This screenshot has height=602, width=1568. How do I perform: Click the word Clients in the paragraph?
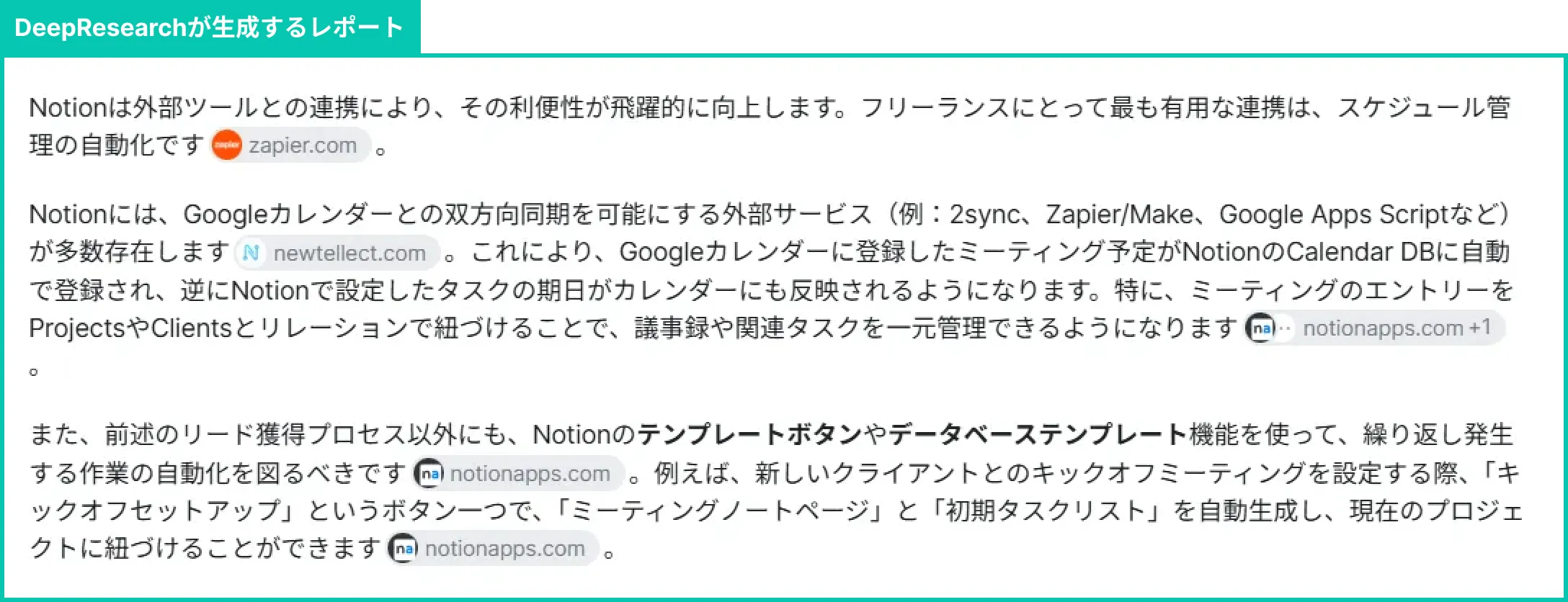click(191, 328)
